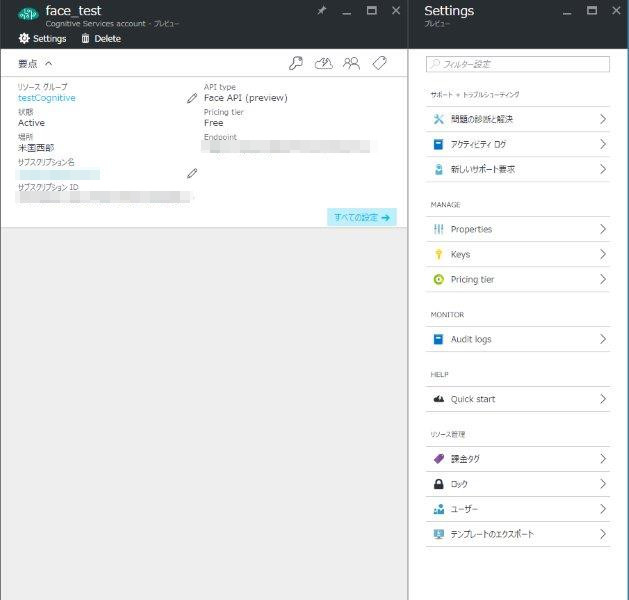
Task: Open the Tags shortcut icon
Action: point(379,63)
